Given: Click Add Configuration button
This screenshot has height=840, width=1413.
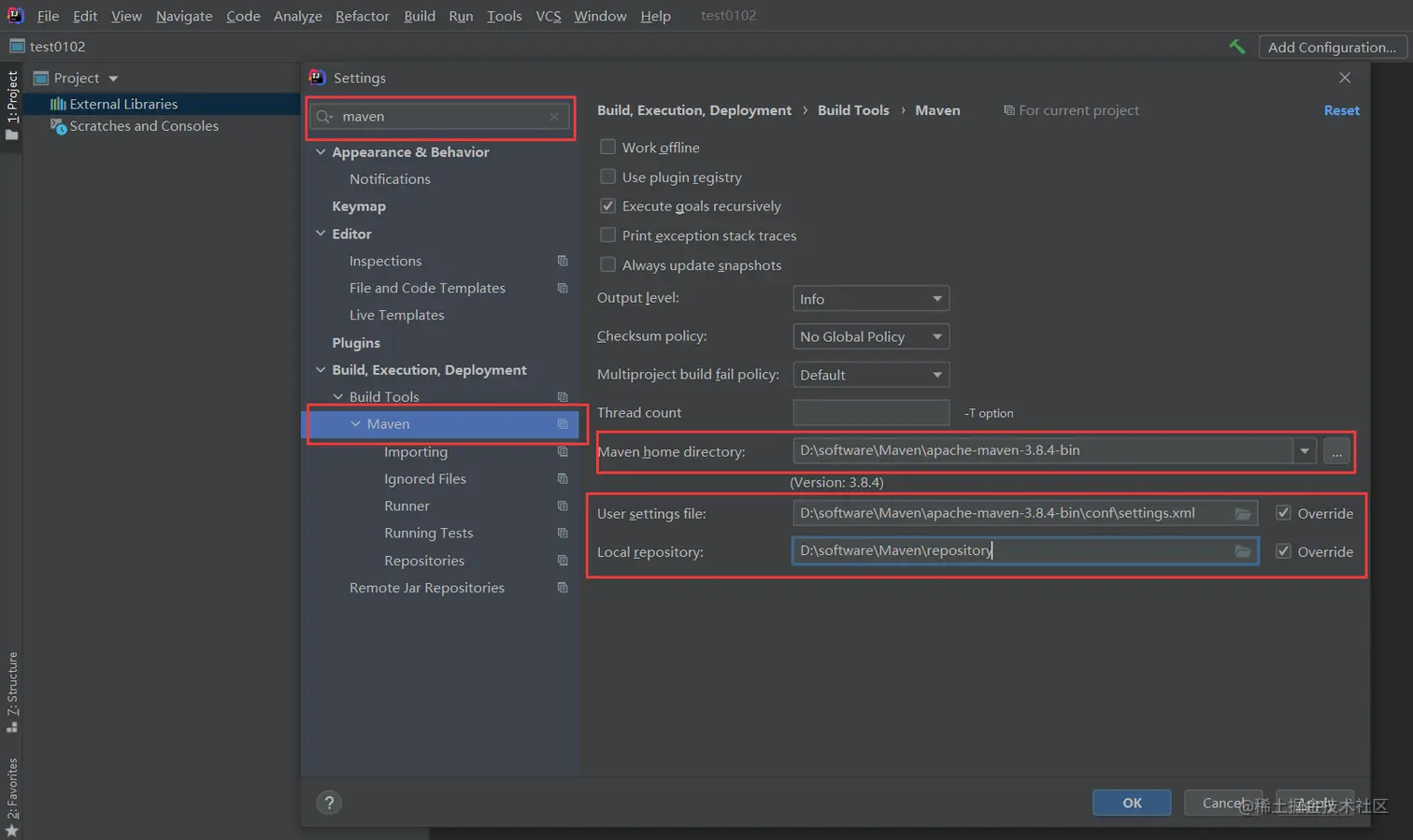Looking at the screenshot, I should point(1332,47).
